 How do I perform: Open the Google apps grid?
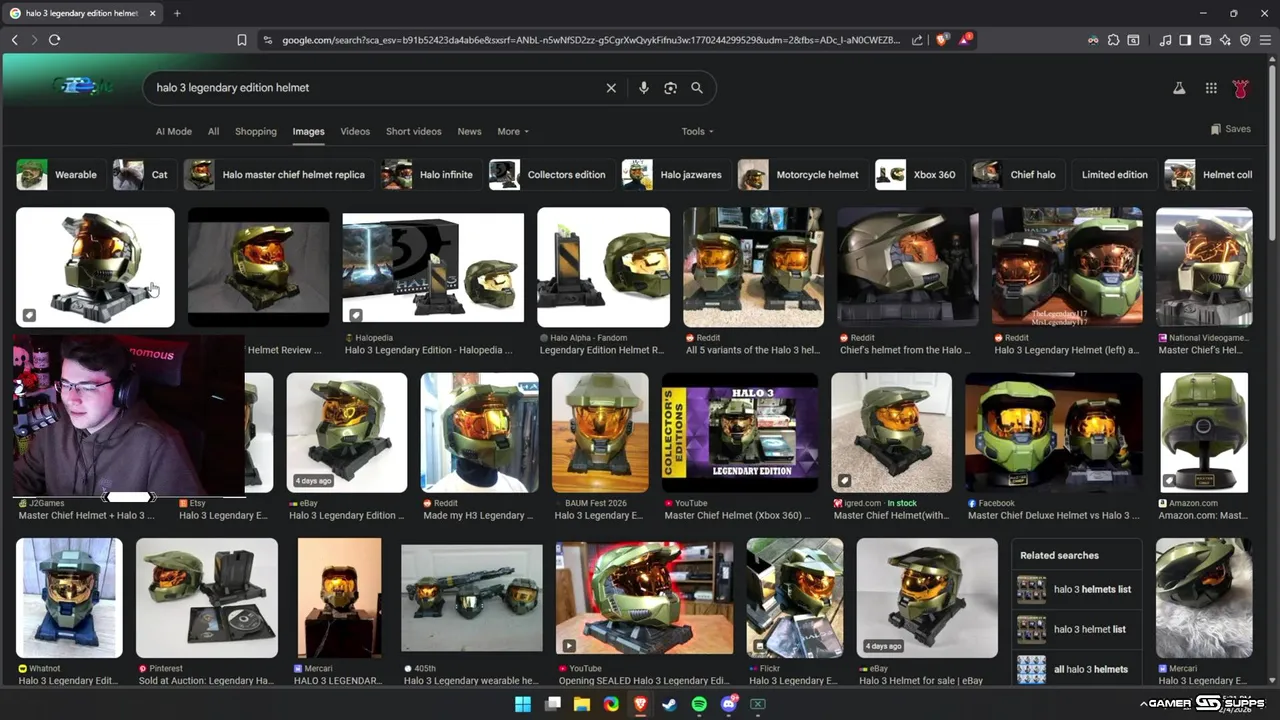coord(1211,88)
